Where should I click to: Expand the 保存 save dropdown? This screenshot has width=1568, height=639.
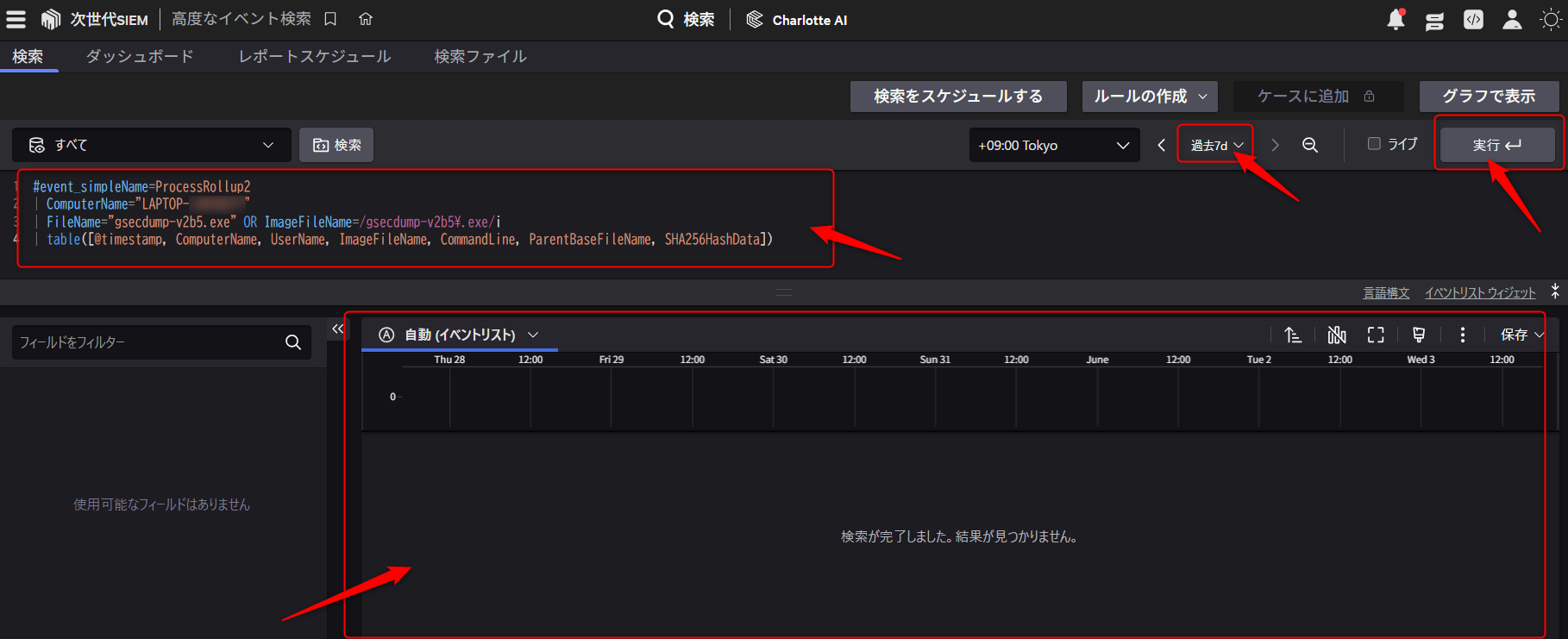coord(1521,335)
